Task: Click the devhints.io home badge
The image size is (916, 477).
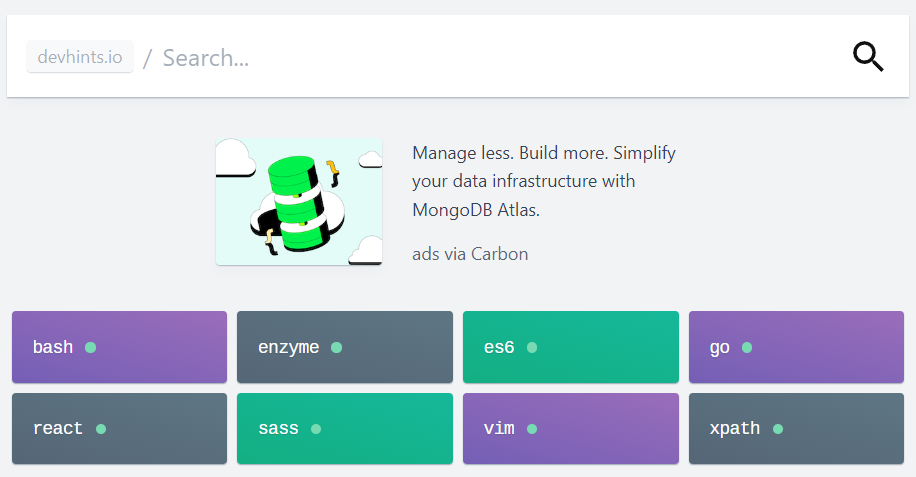Action: [x=80, y=57]
